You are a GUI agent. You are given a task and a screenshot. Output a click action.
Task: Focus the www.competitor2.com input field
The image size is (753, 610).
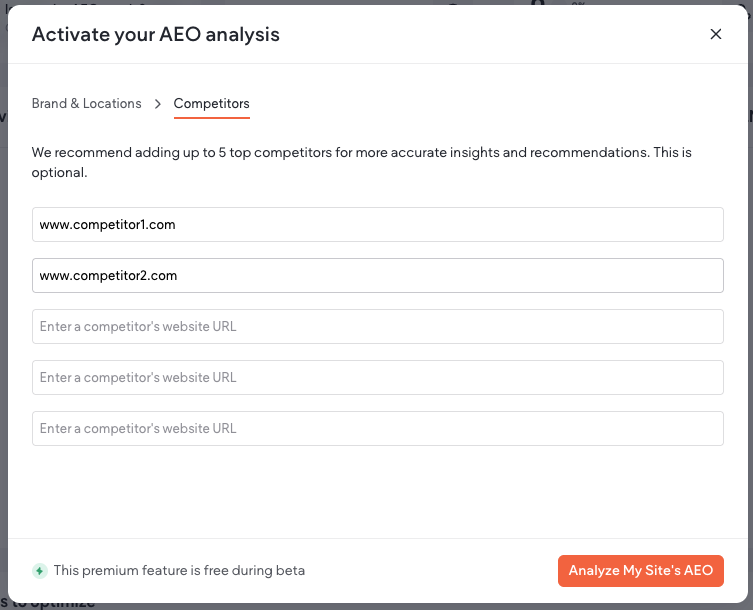click(377, 275)
